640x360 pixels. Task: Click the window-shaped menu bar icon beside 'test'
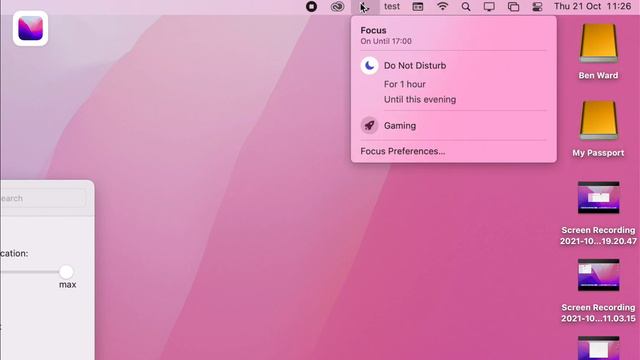[418, 7]
